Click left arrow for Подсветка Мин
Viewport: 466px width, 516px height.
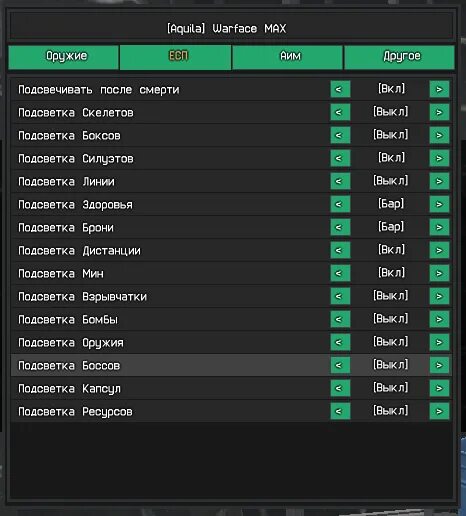pyautogui.click(x=340, y=273)
